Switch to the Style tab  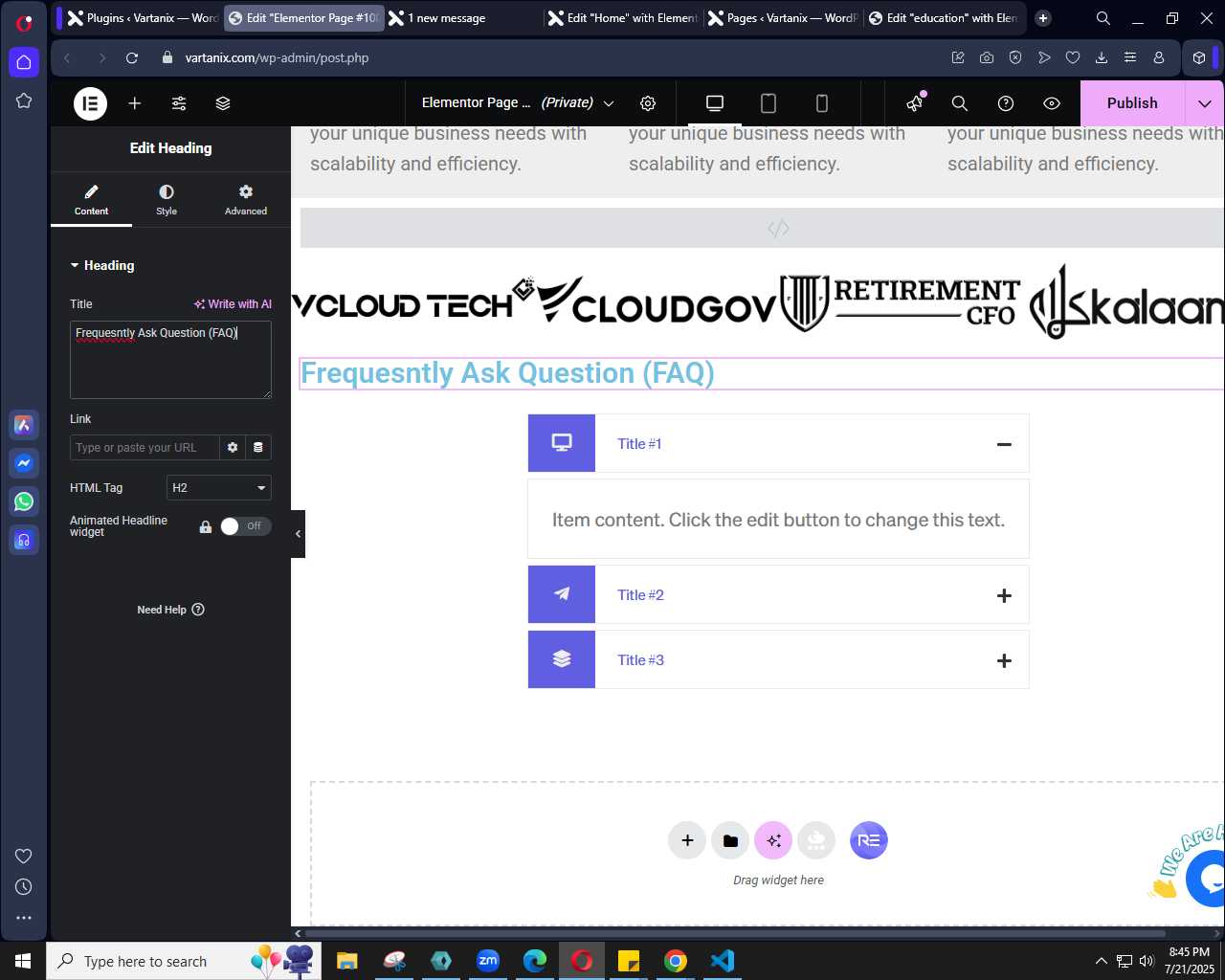click(x=167, y=200)
